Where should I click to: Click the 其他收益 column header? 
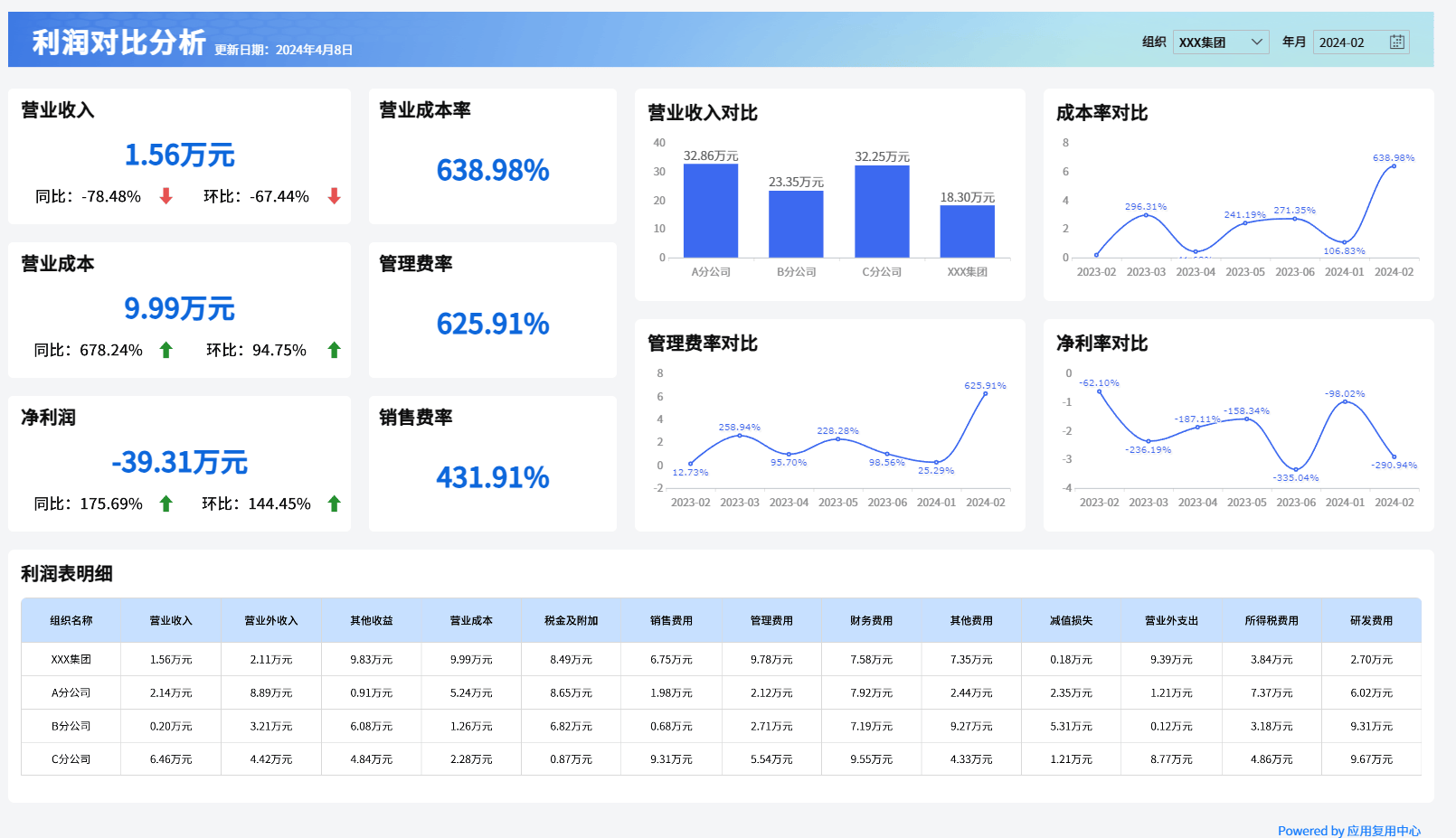[372, 620]
